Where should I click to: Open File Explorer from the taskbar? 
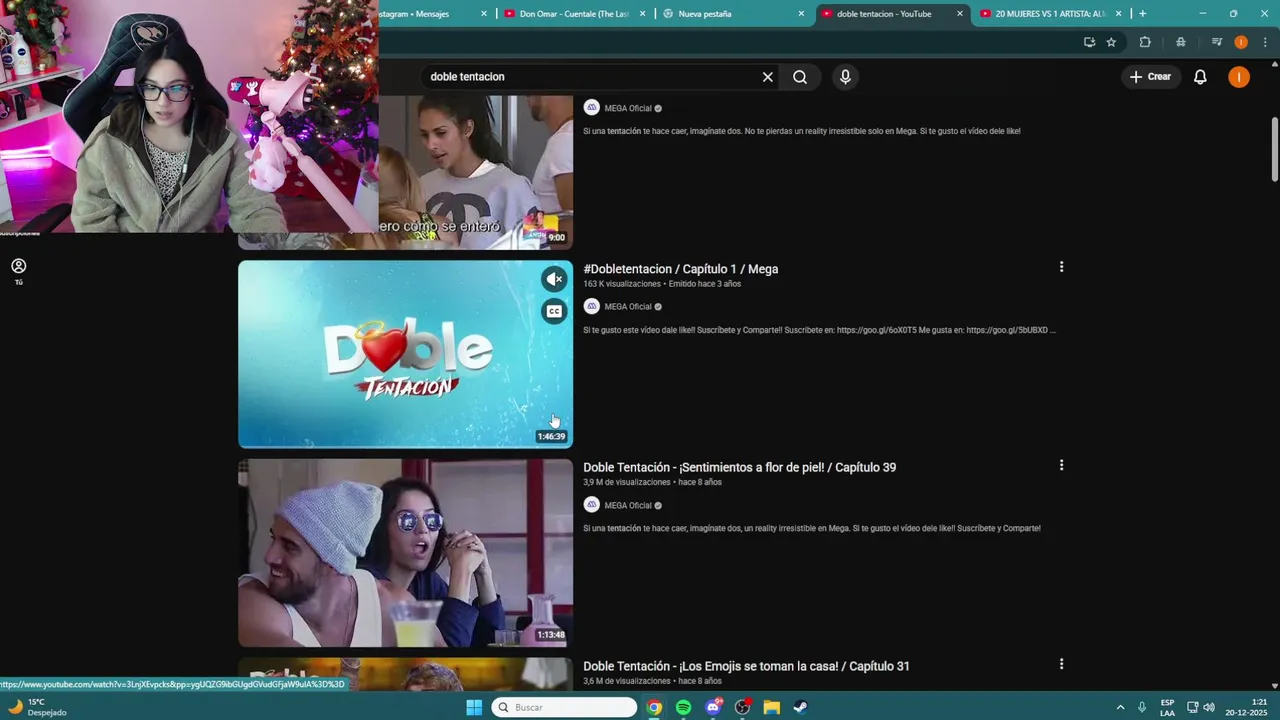point(772,707)
